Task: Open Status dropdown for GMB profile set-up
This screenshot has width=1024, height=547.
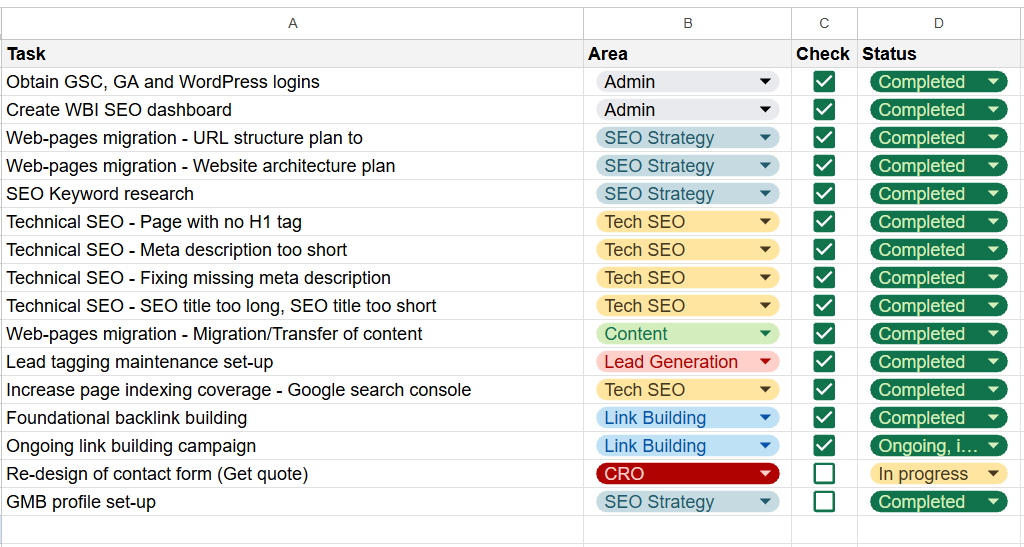Action: 993,502
